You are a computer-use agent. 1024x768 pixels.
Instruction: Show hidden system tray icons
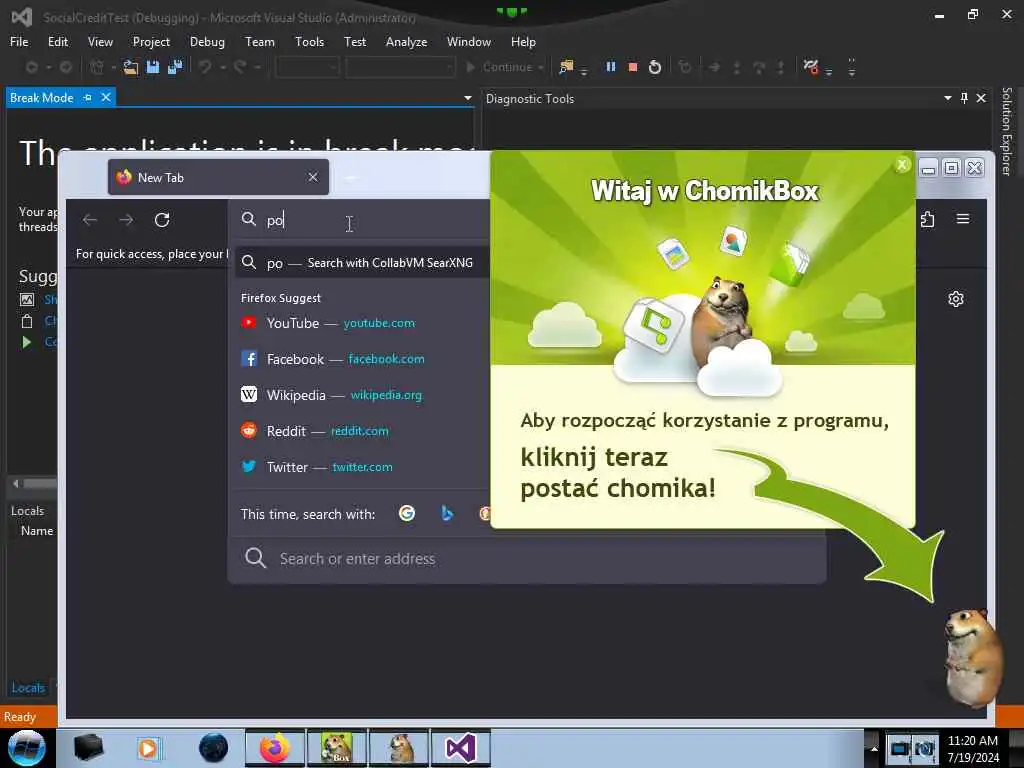874,748
